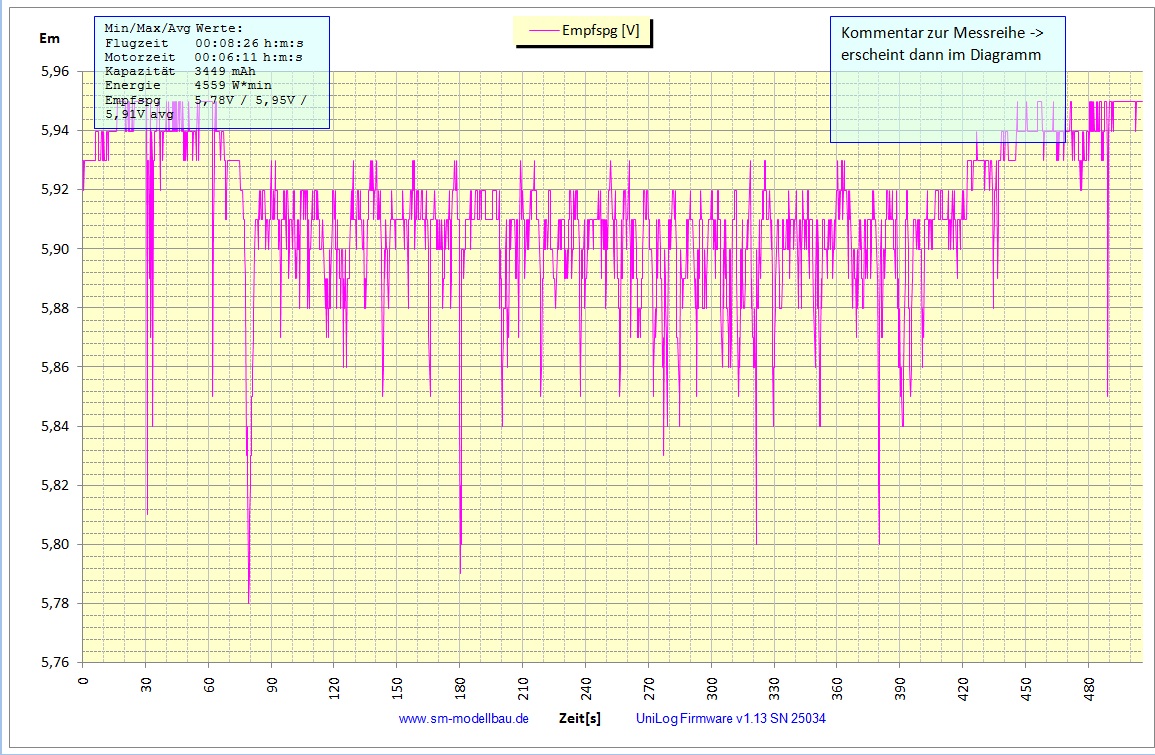Select the Flugzeit 00:08:26 line
This screenshot has width=1155, height=755.
pyautogui.click(x=204, y=43)
